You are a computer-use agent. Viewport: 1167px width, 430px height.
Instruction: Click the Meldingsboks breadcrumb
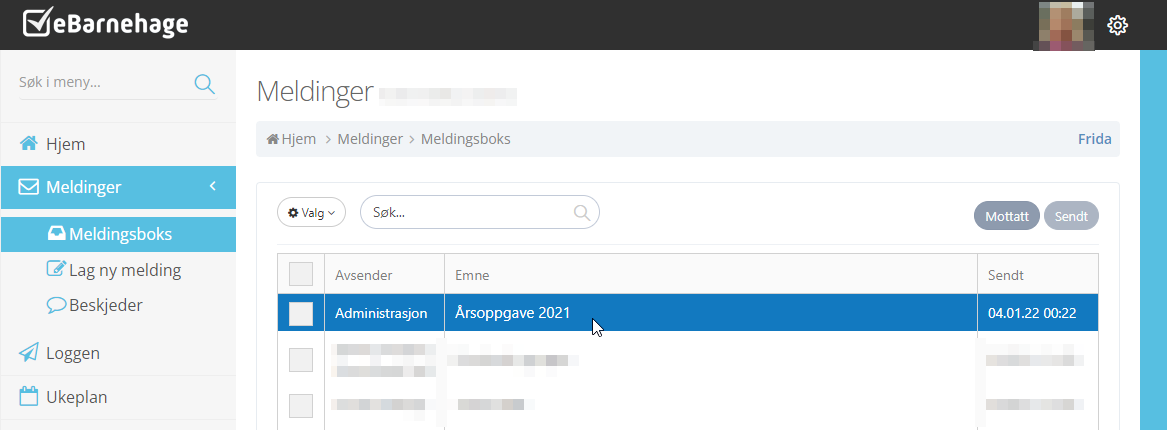[x=466, y=139]
